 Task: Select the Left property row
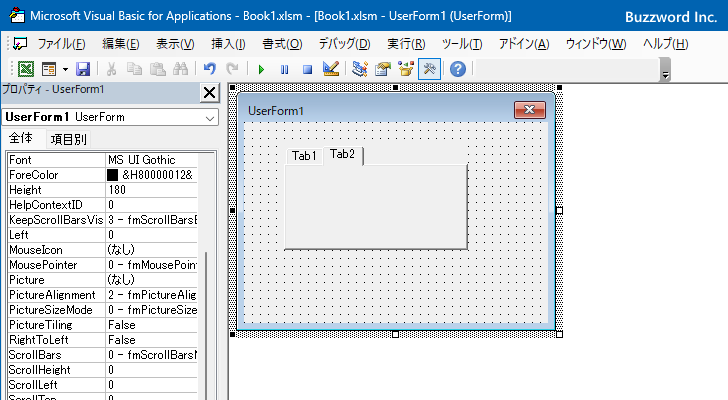tap(103, 235)
